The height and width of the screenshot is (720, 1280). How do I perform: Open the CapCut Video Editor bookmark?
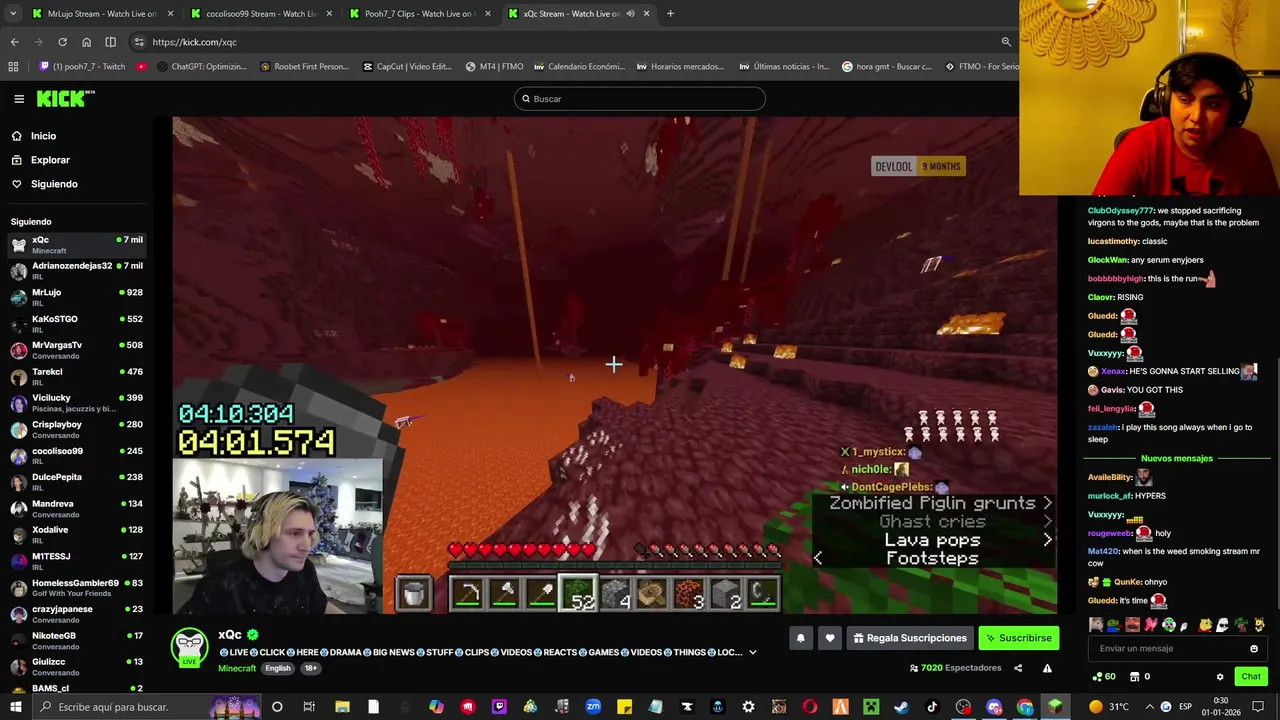[x=407, y=67]
